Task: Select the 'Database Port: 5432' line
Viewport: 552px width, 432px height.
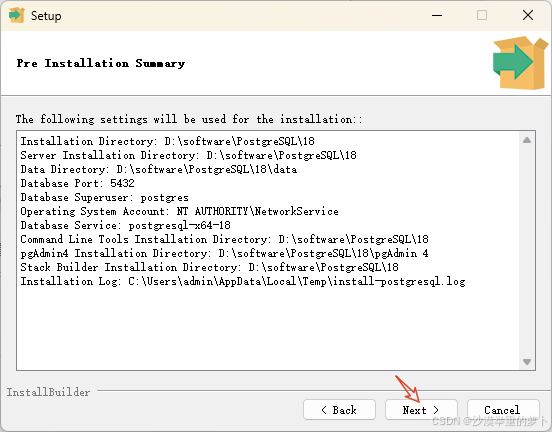Action: point(77,183)
